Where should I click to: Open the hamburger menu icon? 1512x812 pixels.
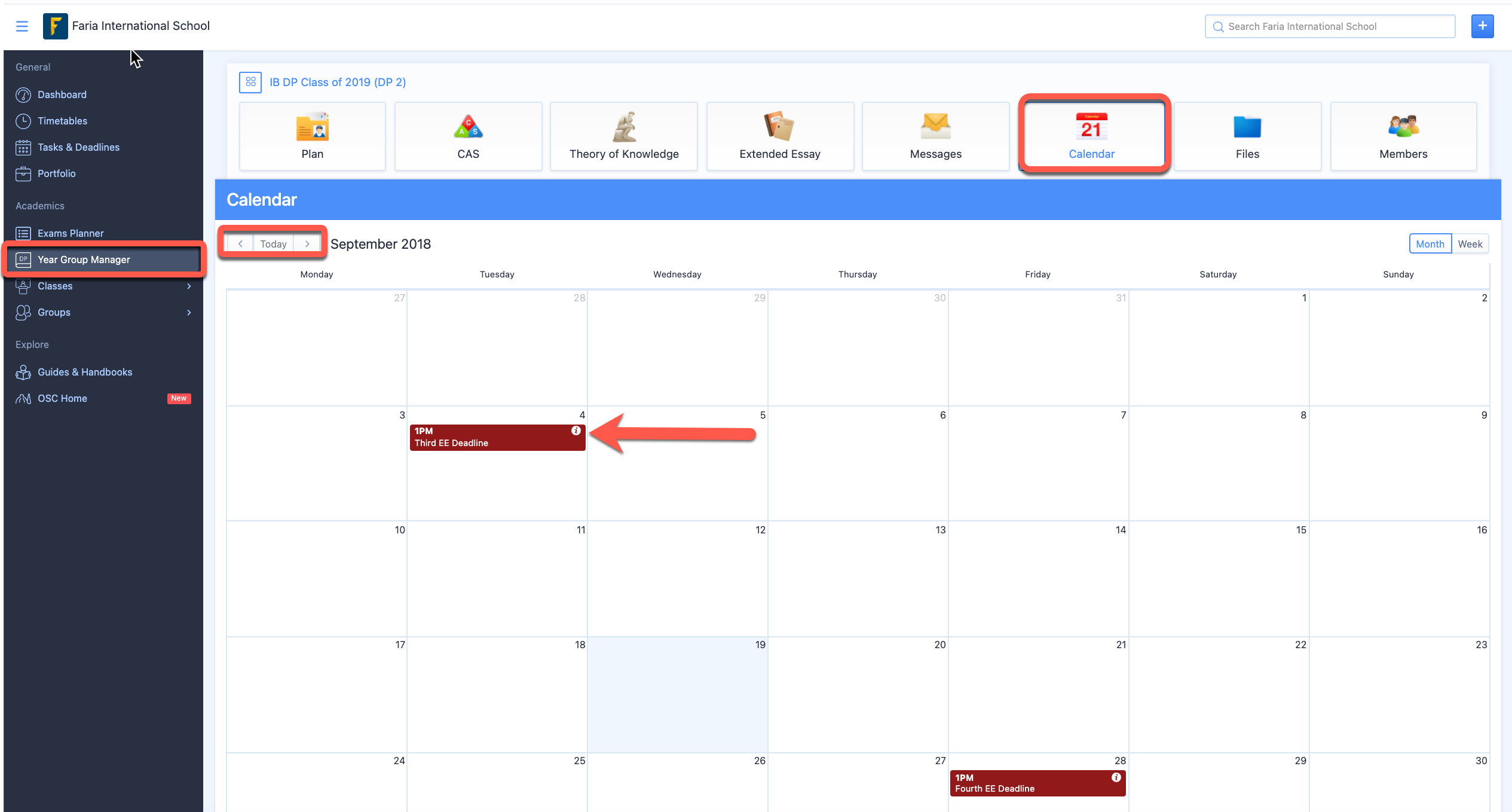coord(22,26)
